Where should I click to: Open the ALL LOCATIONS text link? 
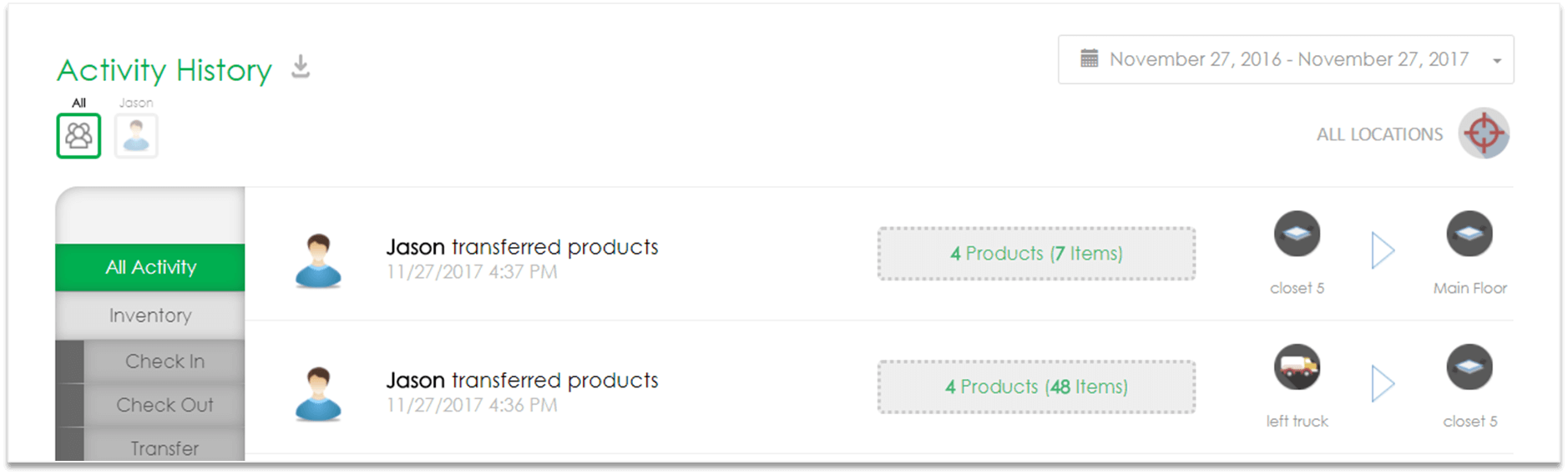click(x=1379, y=134)
